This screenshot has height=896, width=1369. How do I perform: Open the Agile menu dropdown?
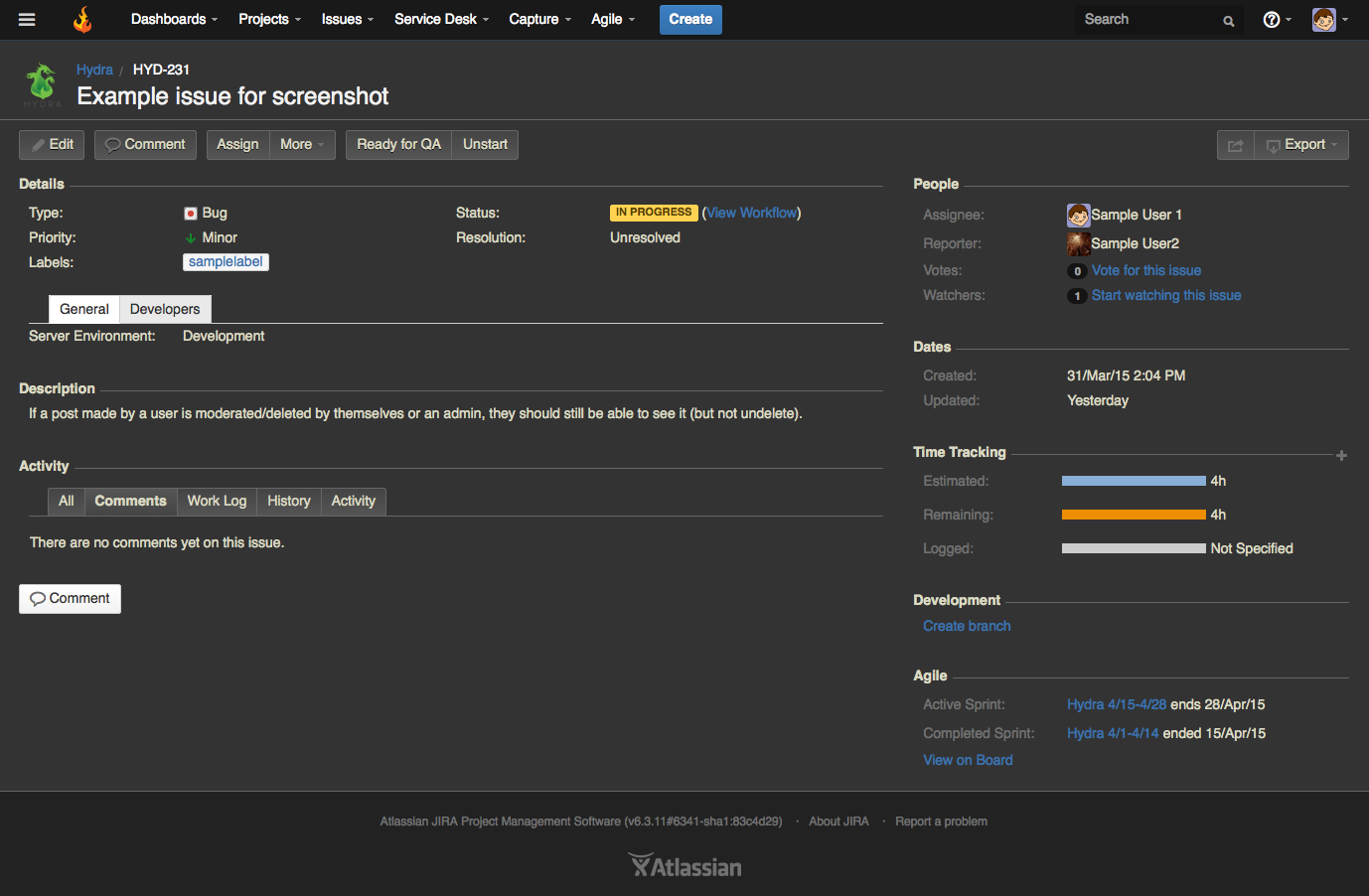coord(612,19)
